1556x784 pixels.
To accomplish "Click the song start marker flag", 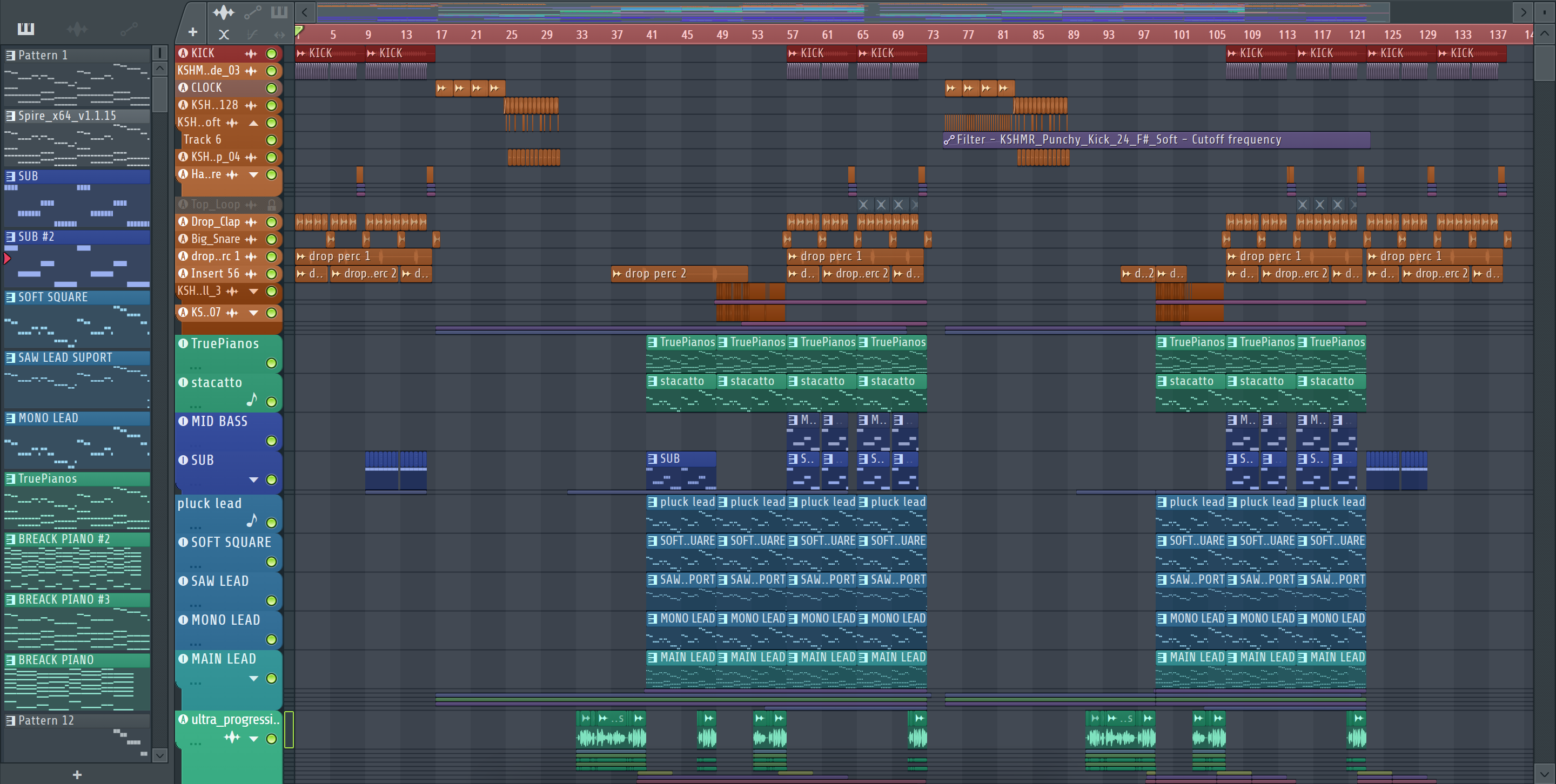I will click(299, 31).
